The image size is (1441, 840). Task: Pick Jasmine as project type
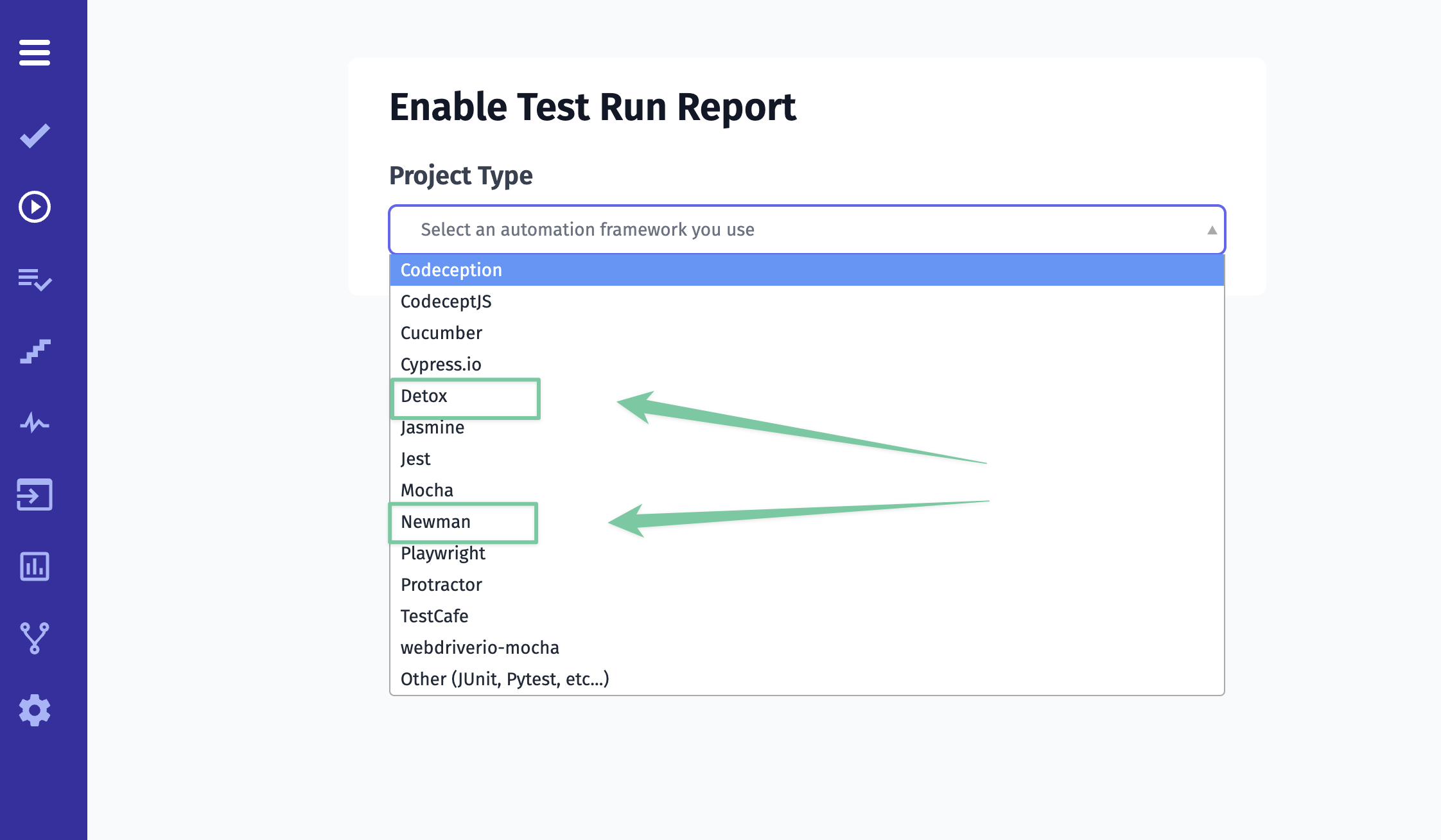pos(807,427)
